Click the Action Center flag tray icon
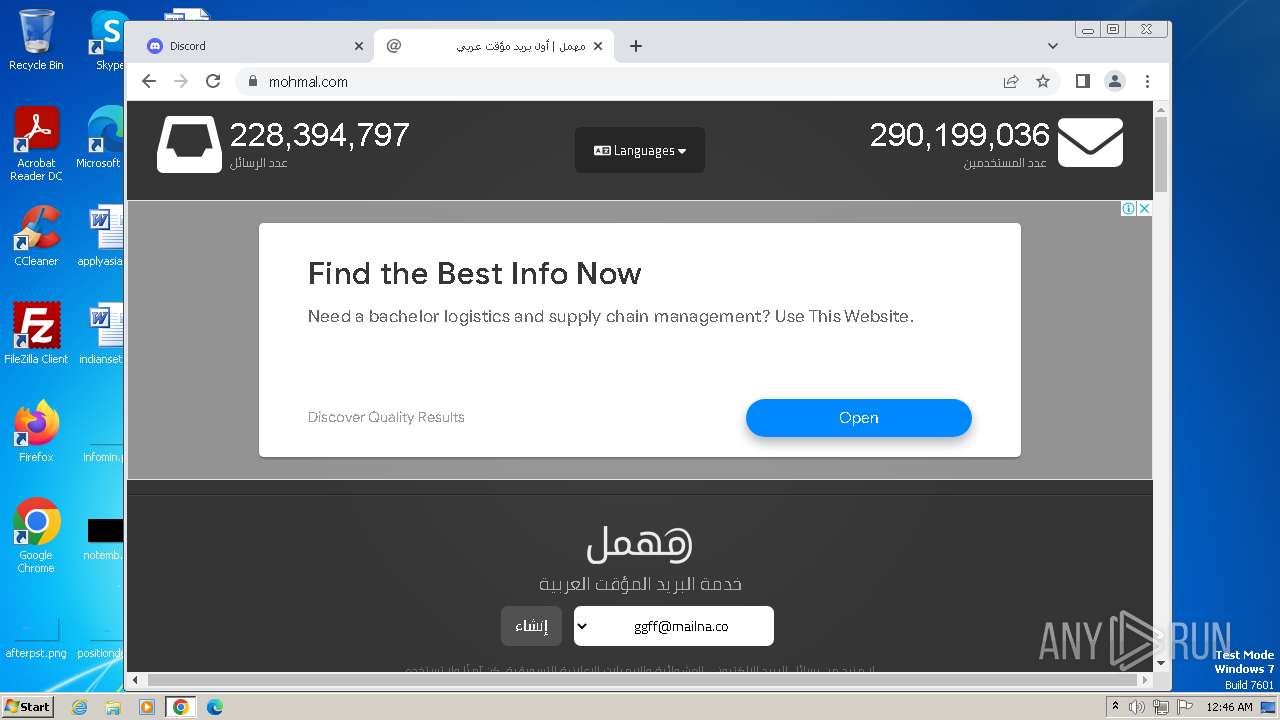 tap(1183, 707)
